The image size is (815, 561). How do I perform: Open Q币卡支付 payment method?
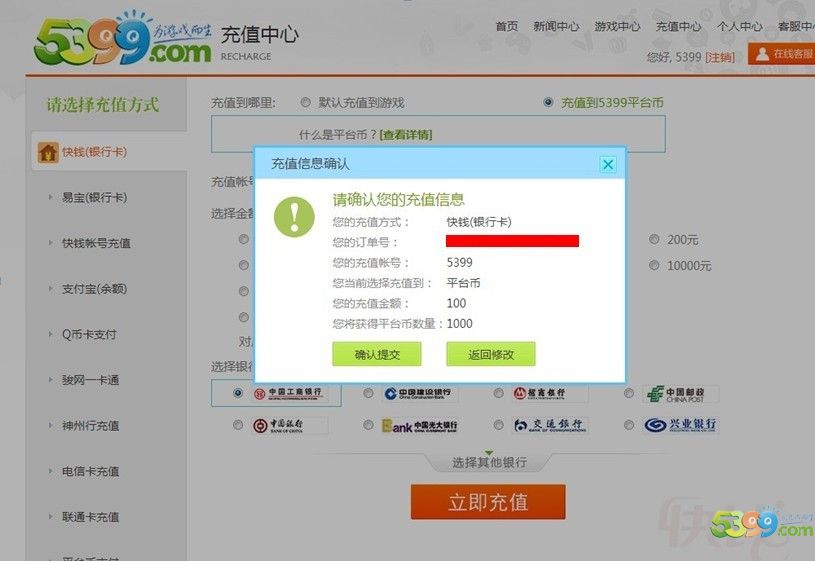tap(89, 334)
